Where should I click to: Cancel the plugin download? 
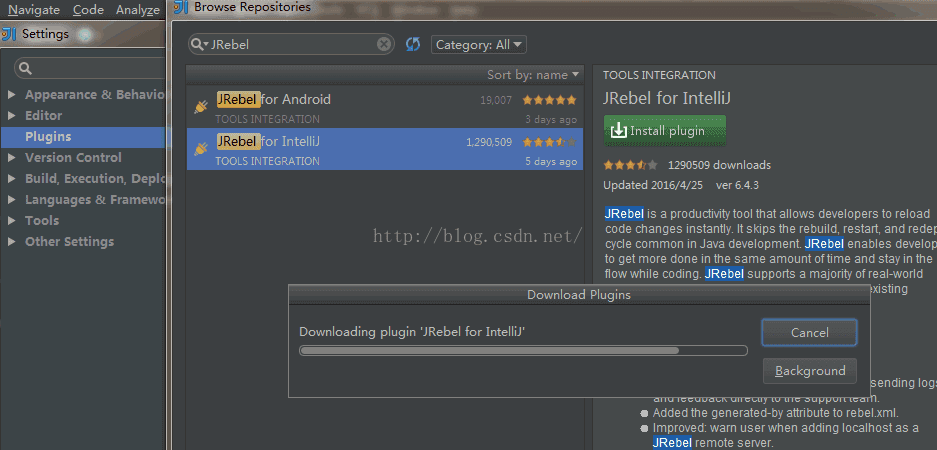tap(810, 333)
